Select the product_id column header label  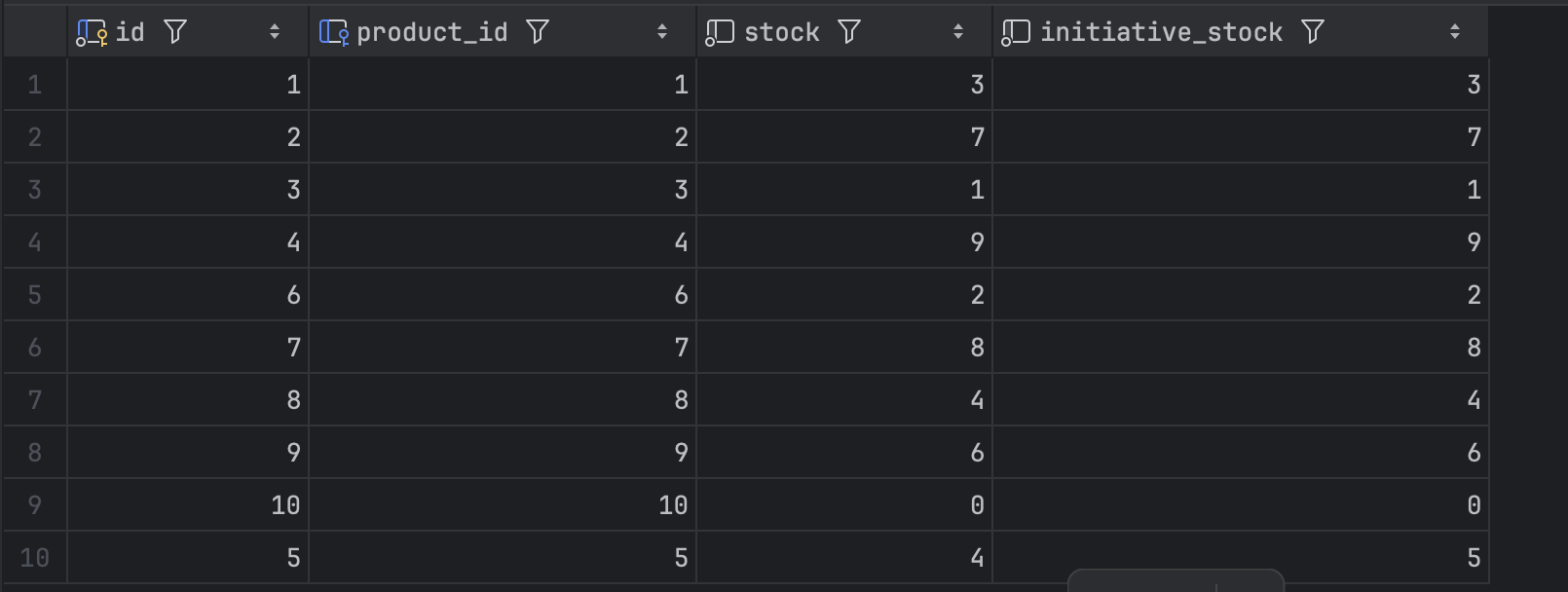pyautogui.click(x=431, y=33)
